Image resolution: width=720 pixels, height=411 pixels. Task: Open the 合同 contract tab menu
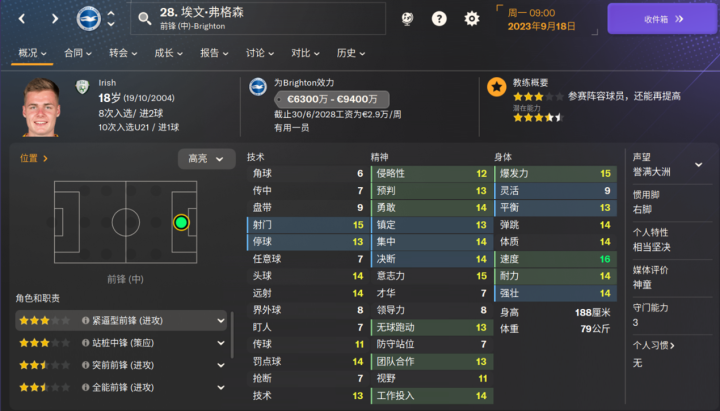click(x=78, y=53)
